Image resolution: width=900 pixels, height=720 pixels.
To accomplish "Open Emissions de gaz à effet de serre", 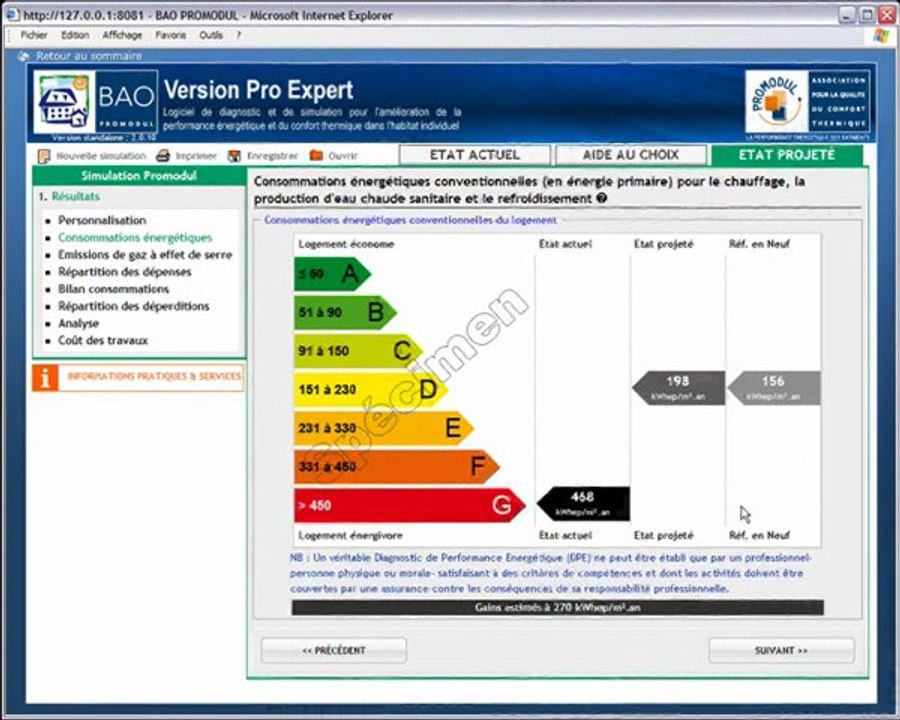I will coord(145,255).
